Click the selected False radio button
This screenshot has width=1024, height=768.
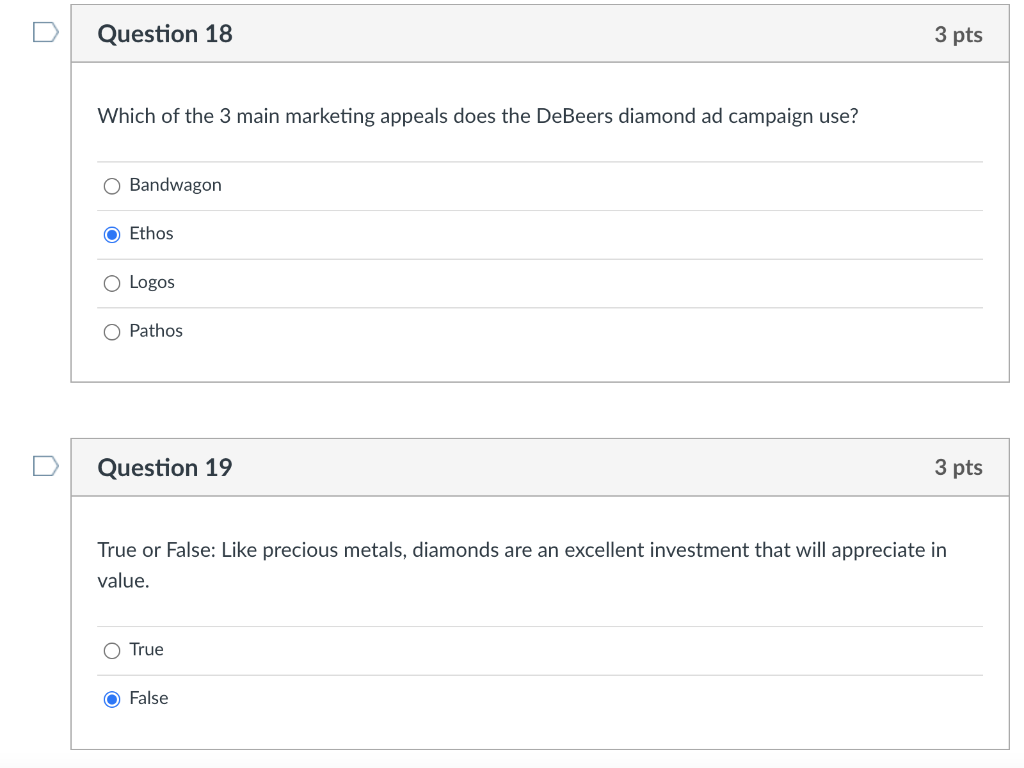point(112,699)
